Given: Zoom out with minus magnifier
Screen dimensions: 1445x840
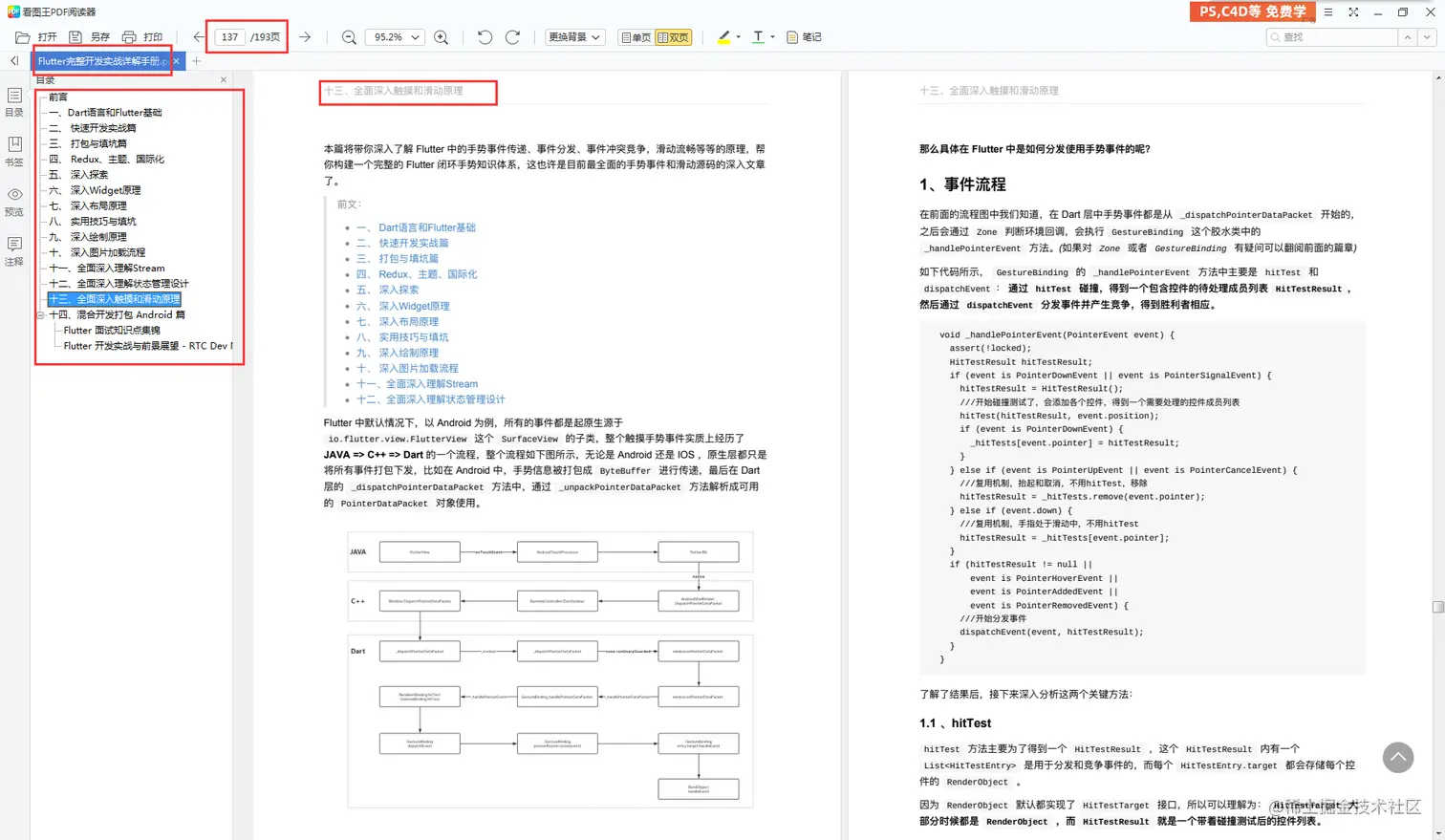Looking at the screenshot, I should tap(349, 37).
